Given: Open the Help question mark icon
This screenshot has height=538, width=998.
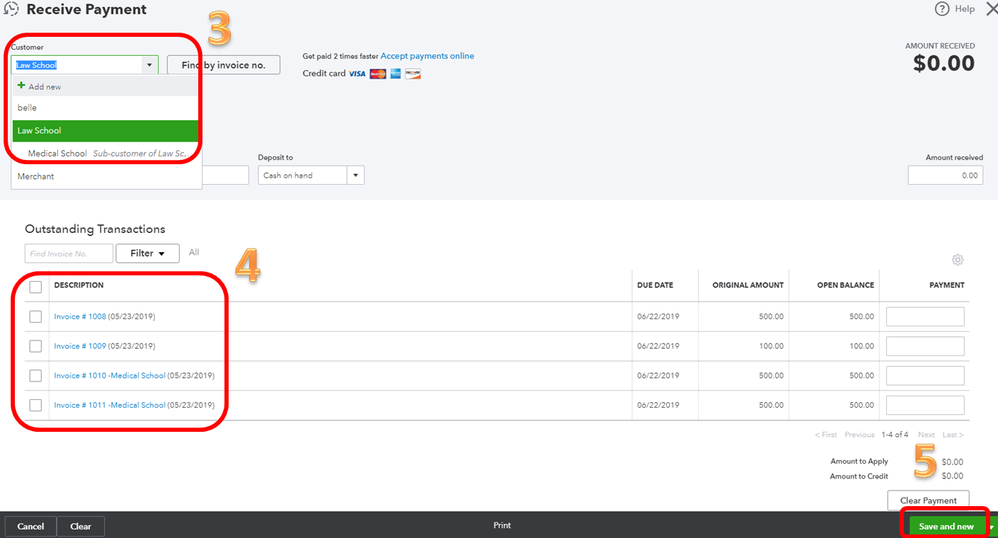Looking at the screenshot, I should point(941,9).
